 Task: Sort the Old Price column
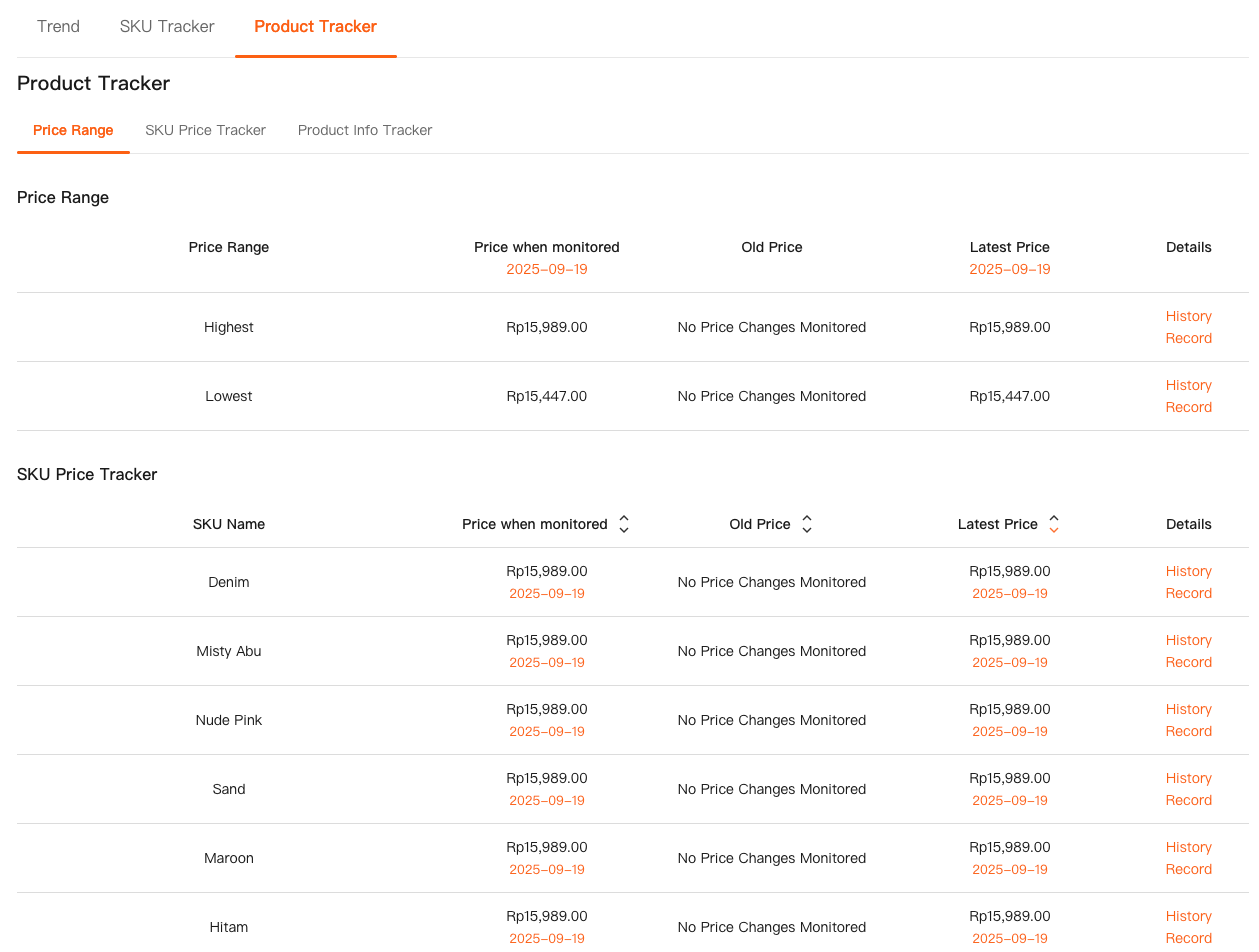point(806,524)
